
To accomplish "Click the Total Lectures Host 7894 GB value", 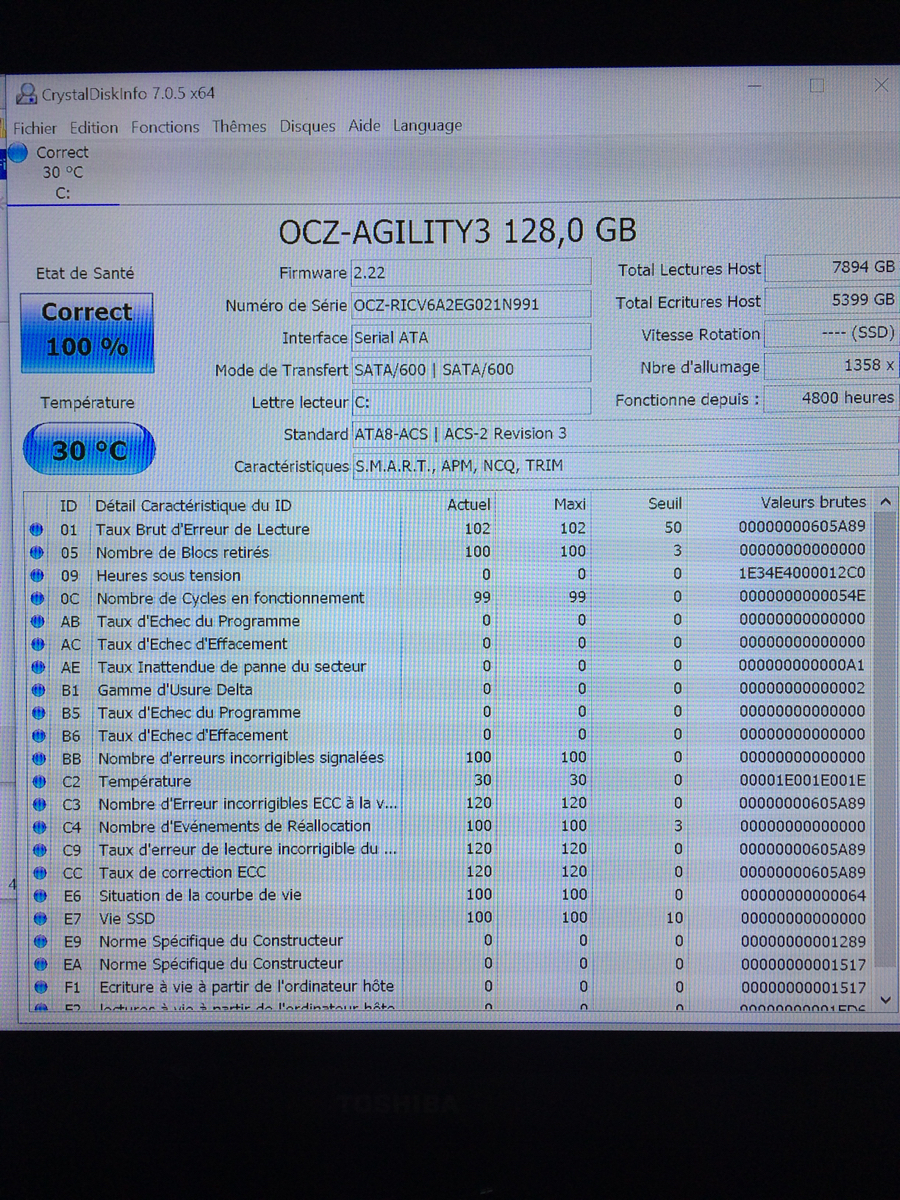I will [831, 268].
